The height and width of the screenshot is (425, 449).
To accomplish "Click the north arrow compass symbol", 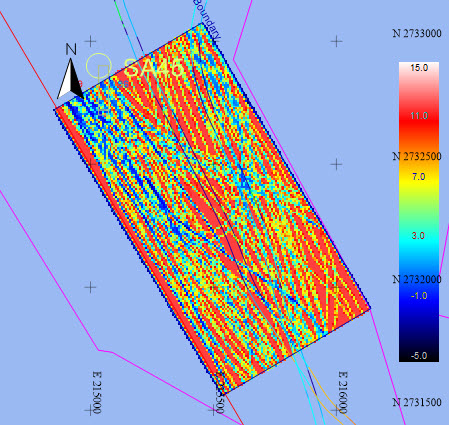I will tap(70, 79).
